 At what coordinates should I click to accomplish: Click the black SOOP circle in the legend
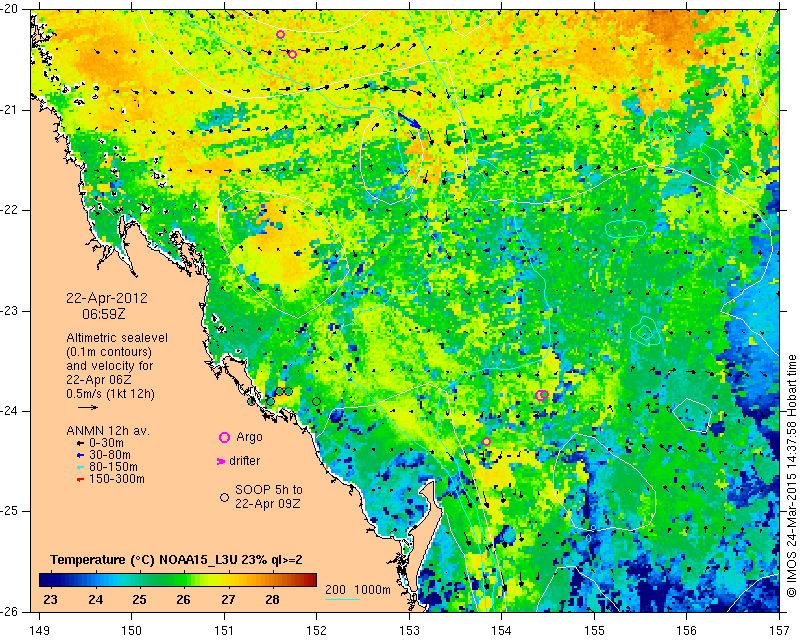point(224,497)
